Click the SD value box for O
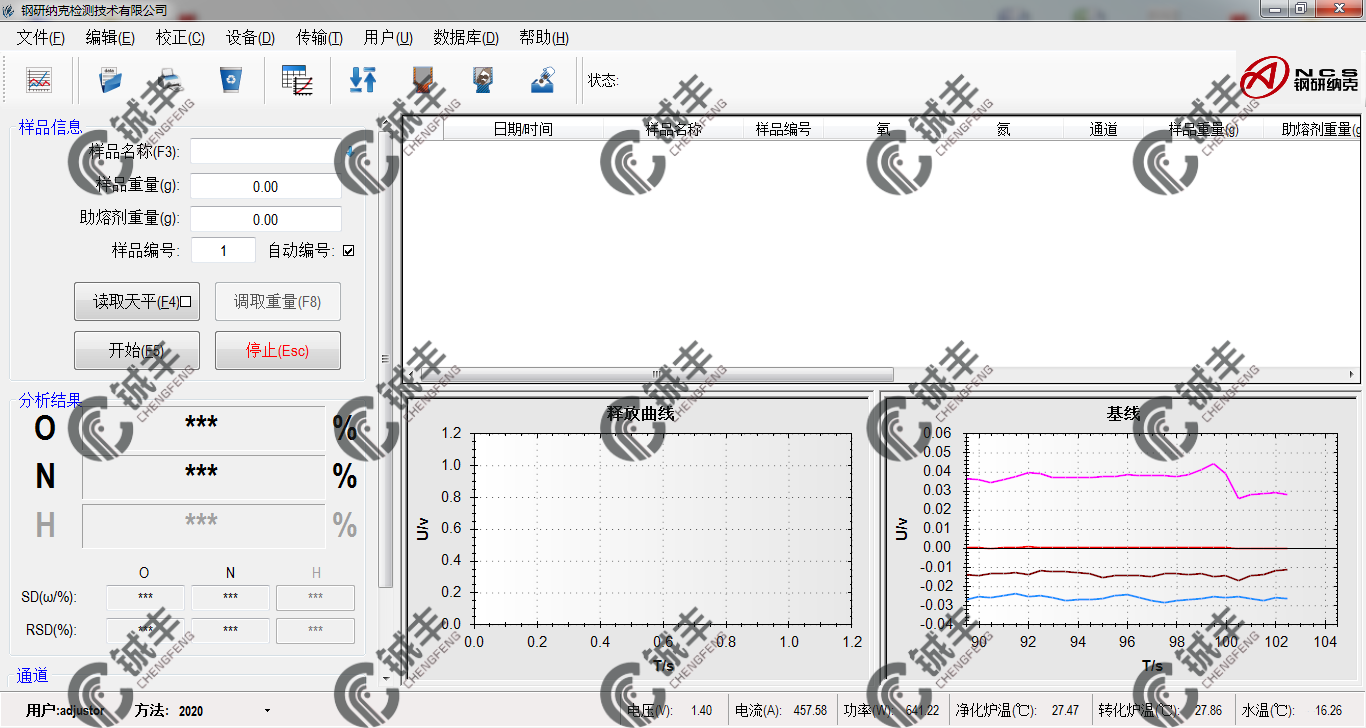 (x=146, y=598)
